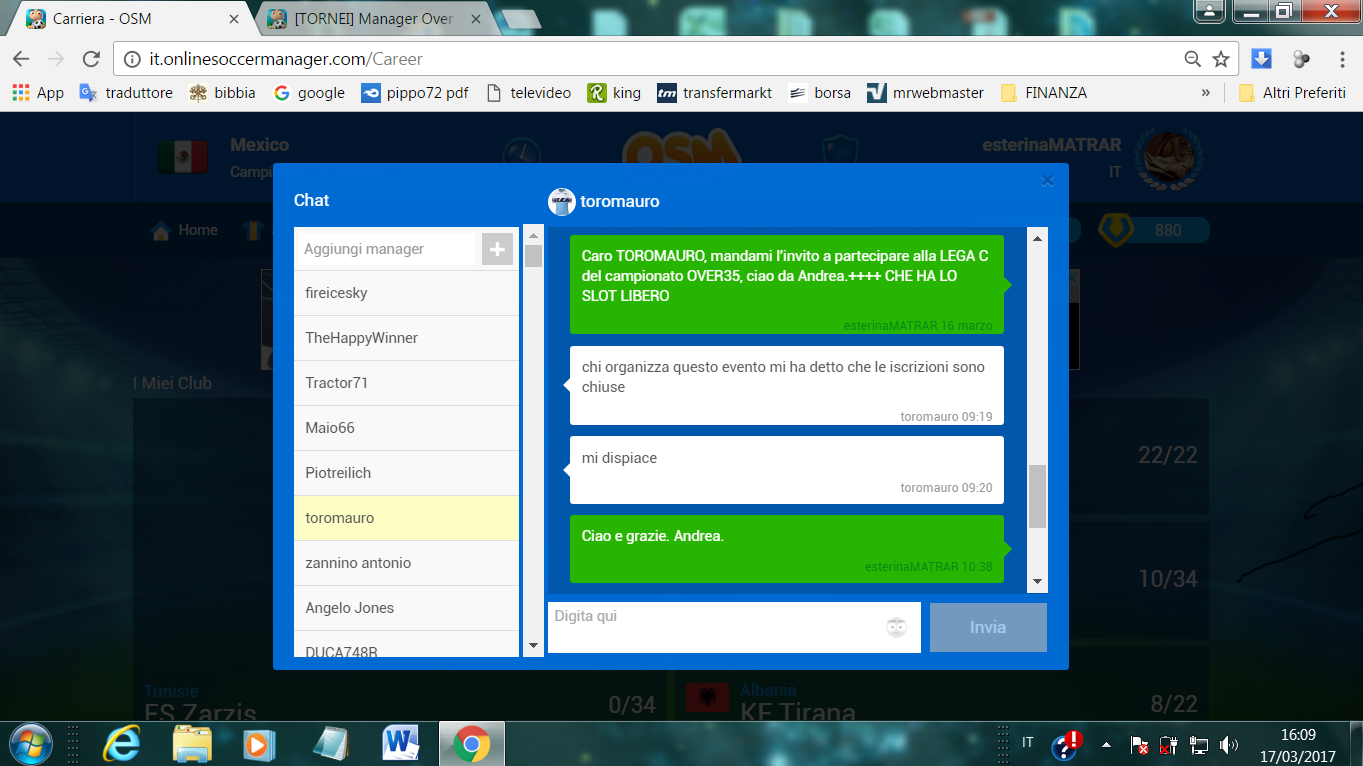Open the blue download extension icon
The height and width of the screenshot is (766, 1363).
click(1261, 59)
